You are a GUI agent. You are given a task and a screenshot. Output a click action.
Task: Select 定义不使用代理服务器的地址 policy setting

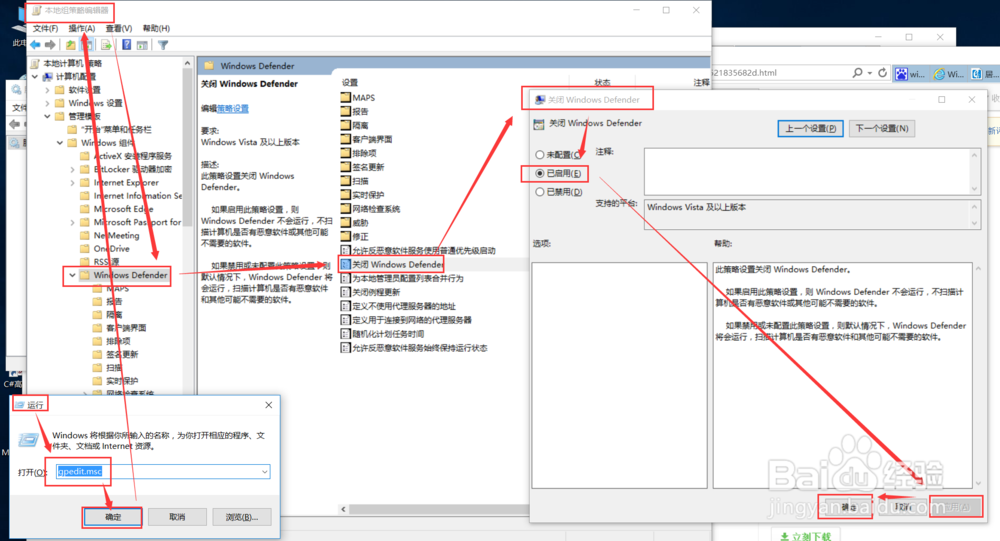[x=398, y=306]
